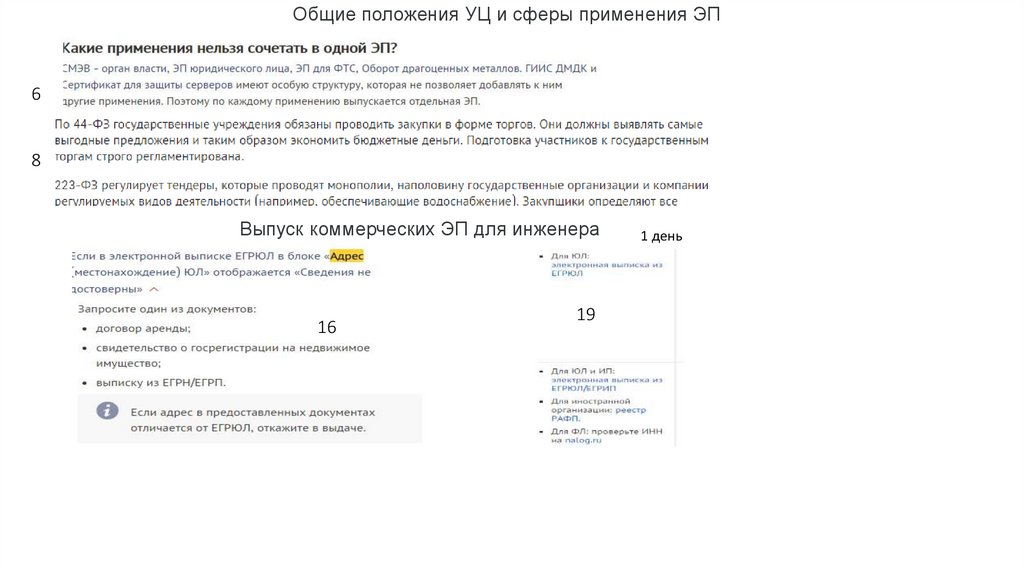
Task: Click line «другие применения. Поэтому по каждому применению»
Action: pos(271,101)
